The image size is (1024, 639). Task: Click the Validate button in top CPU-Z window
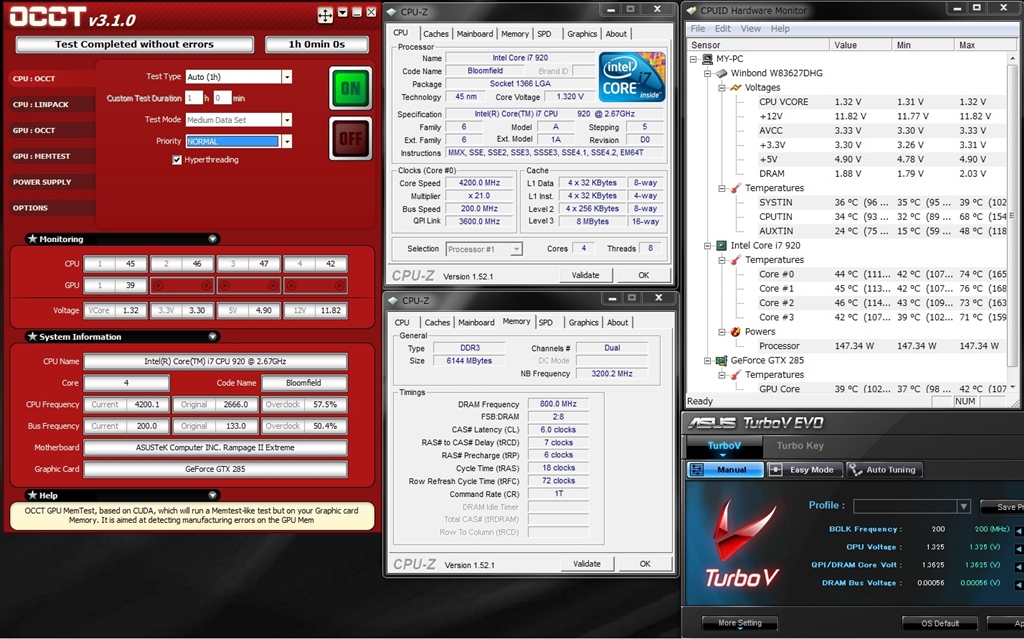point(585,275)
